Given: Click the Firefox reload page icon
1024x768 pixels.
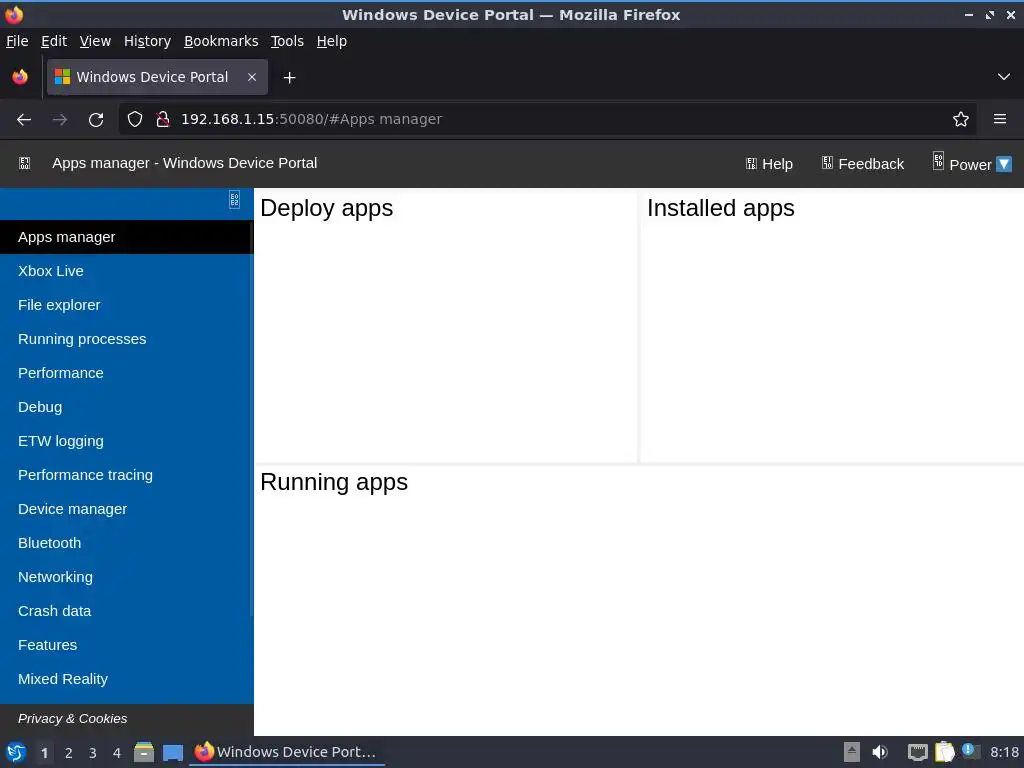Looking at the screenshot, I should click(96, 120).
